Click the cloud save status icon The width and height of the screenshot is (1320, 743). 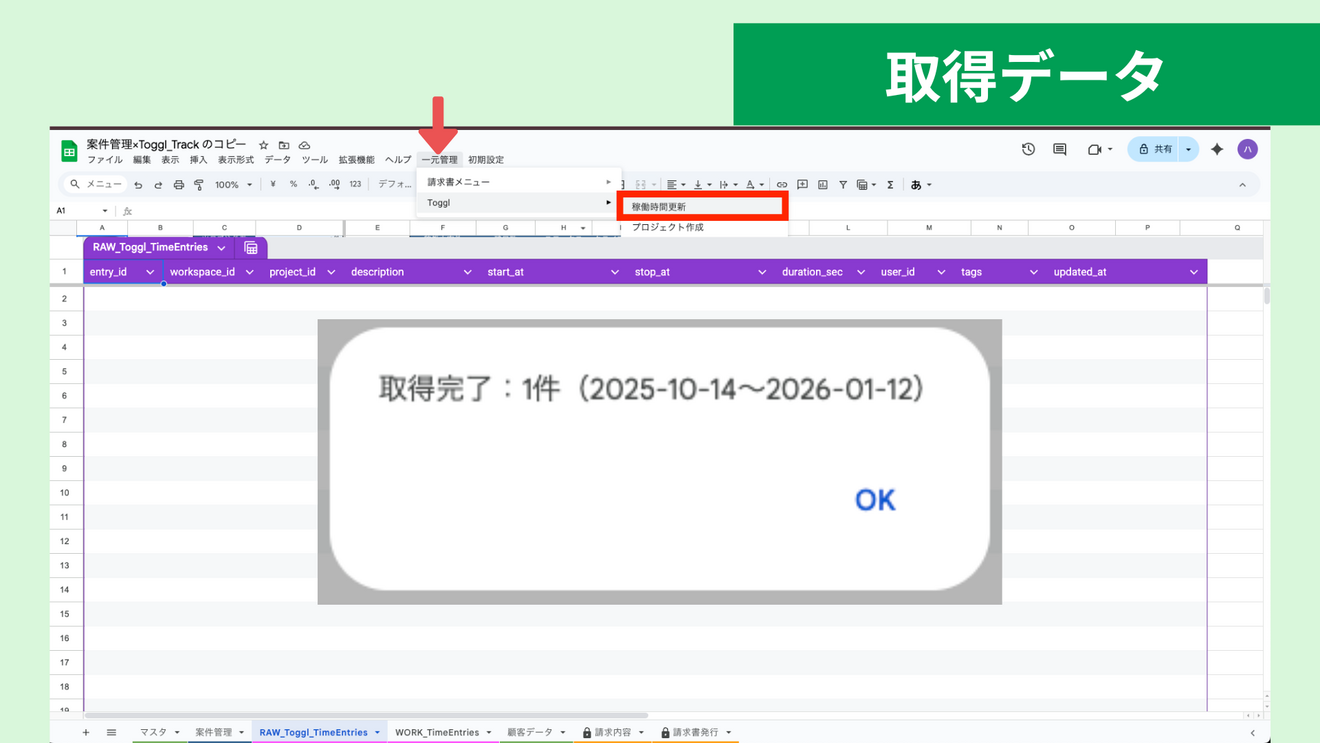(305, 146)
